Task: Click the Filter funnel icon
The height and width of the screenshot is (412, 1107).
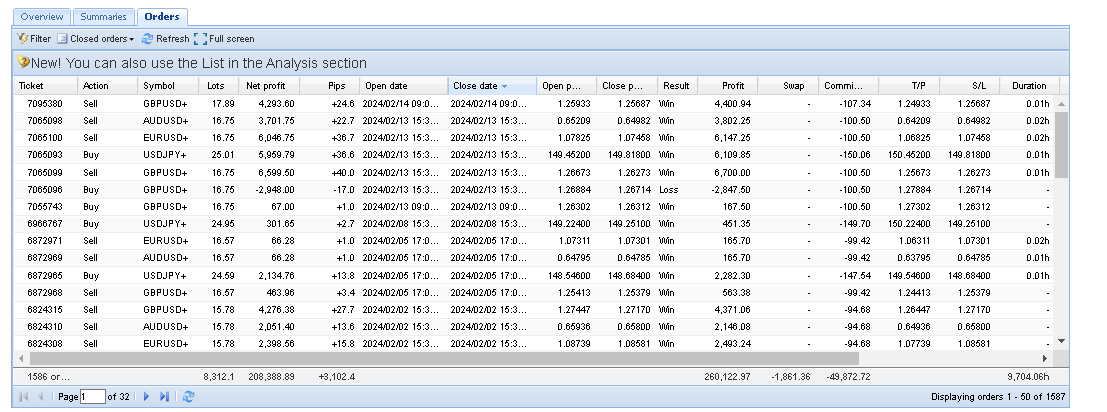Action: 22,39
